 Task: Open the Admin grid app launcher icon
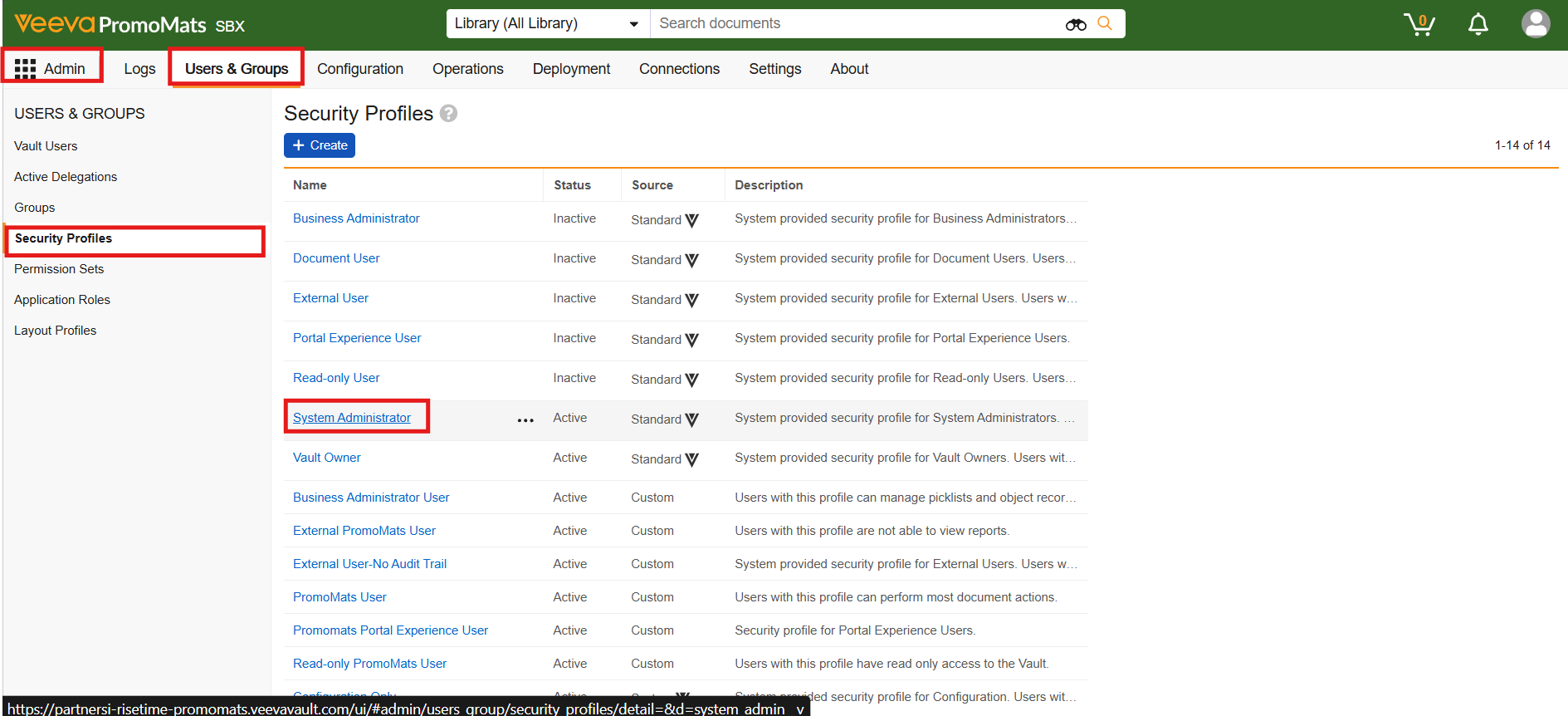[x=25, y=69]
